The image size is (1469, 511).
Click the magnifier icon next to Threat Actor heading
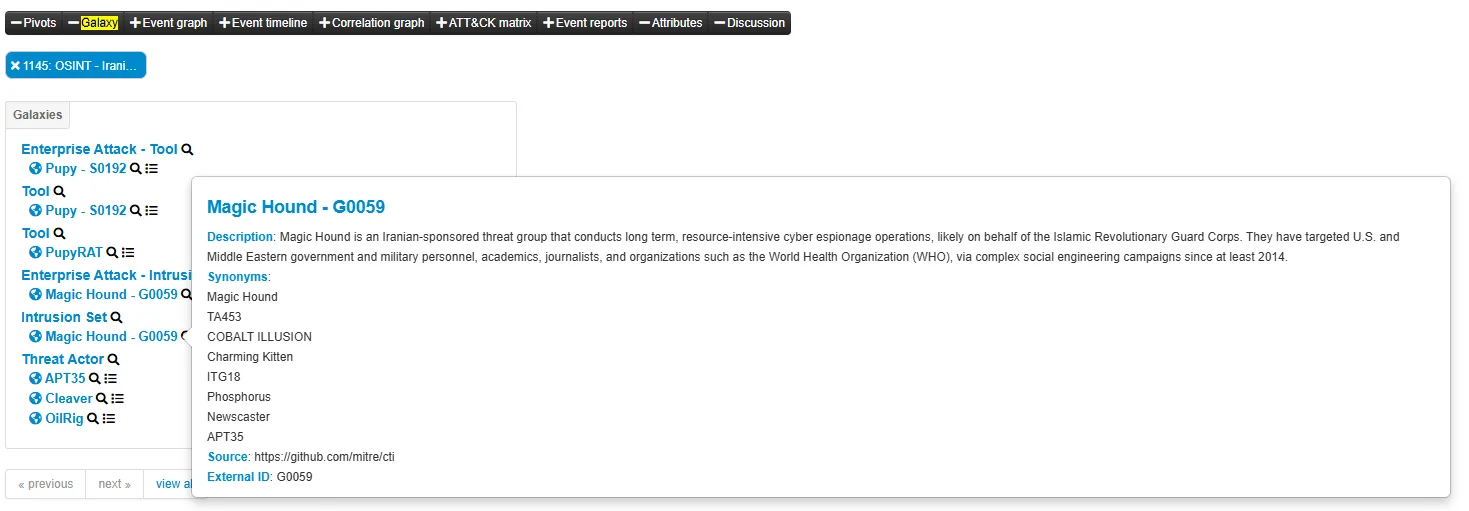(x=114, y=360)
